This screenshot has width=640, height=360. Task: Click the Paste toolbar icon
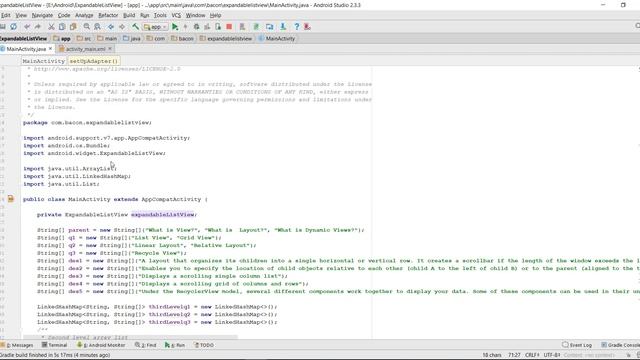coord(73,27)
